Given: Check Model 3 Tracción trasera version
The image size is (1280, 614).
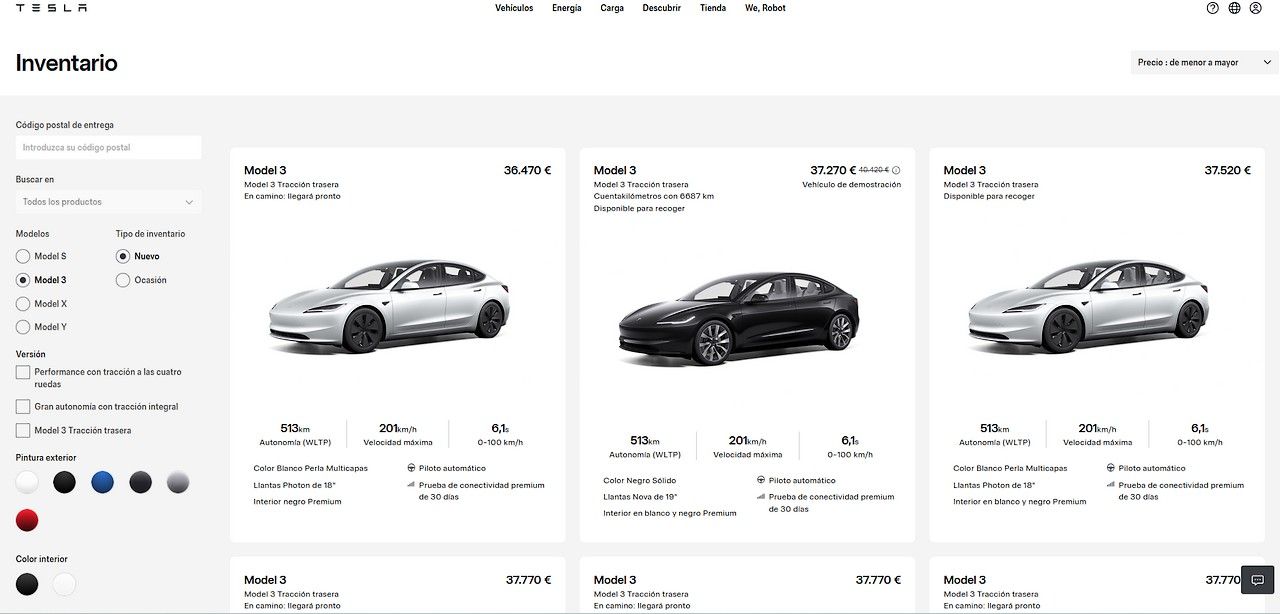Looking at the screenshot, I should (23, 431).
